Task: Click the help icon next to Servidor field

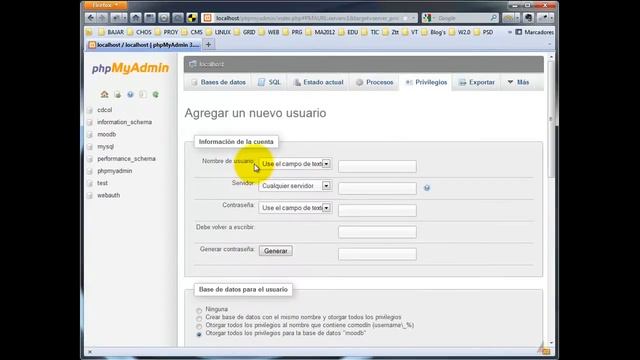Action: tap(427, 188)
